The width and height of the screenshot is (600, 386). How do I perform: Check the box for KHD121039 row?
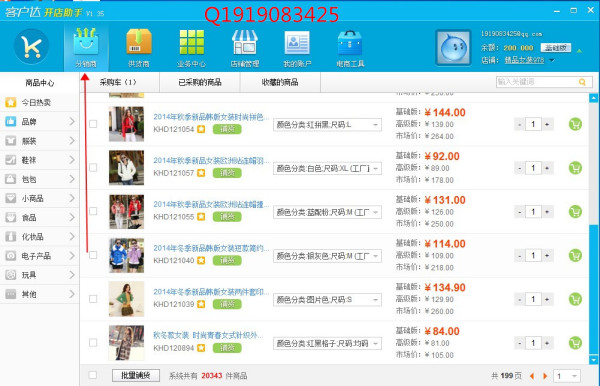click(x=93, y=299)
